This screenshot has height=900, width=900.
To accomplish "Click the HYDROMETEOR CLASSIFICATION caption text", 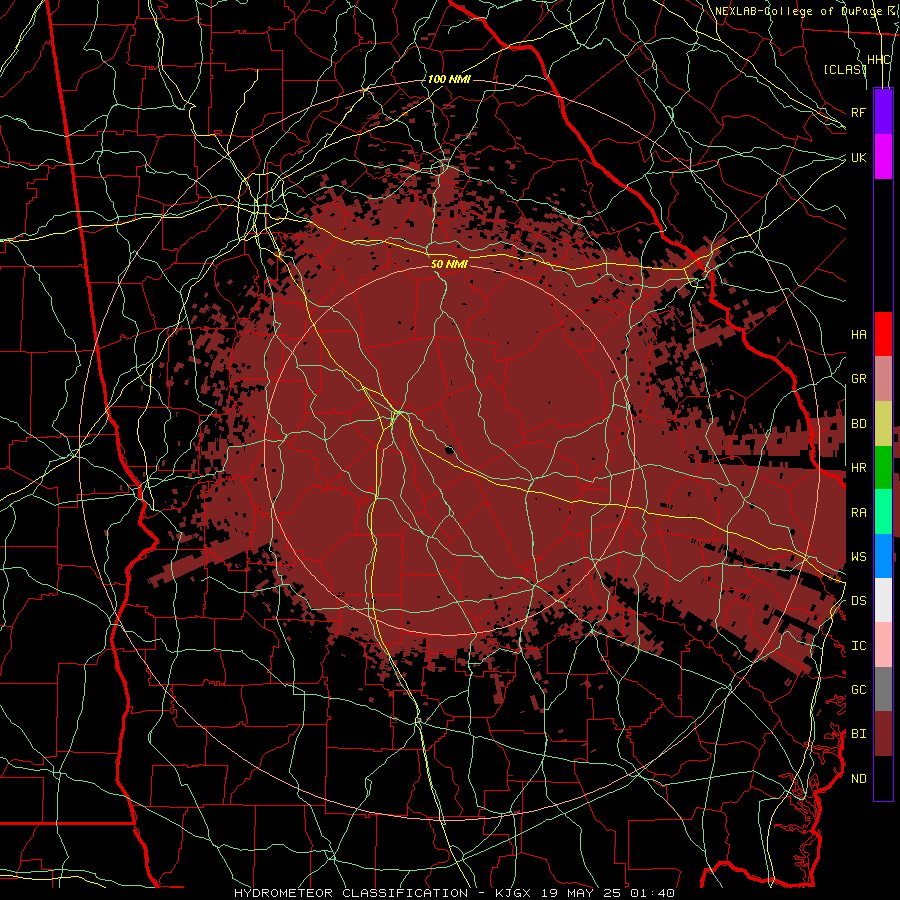I will [x=351, y=893].
